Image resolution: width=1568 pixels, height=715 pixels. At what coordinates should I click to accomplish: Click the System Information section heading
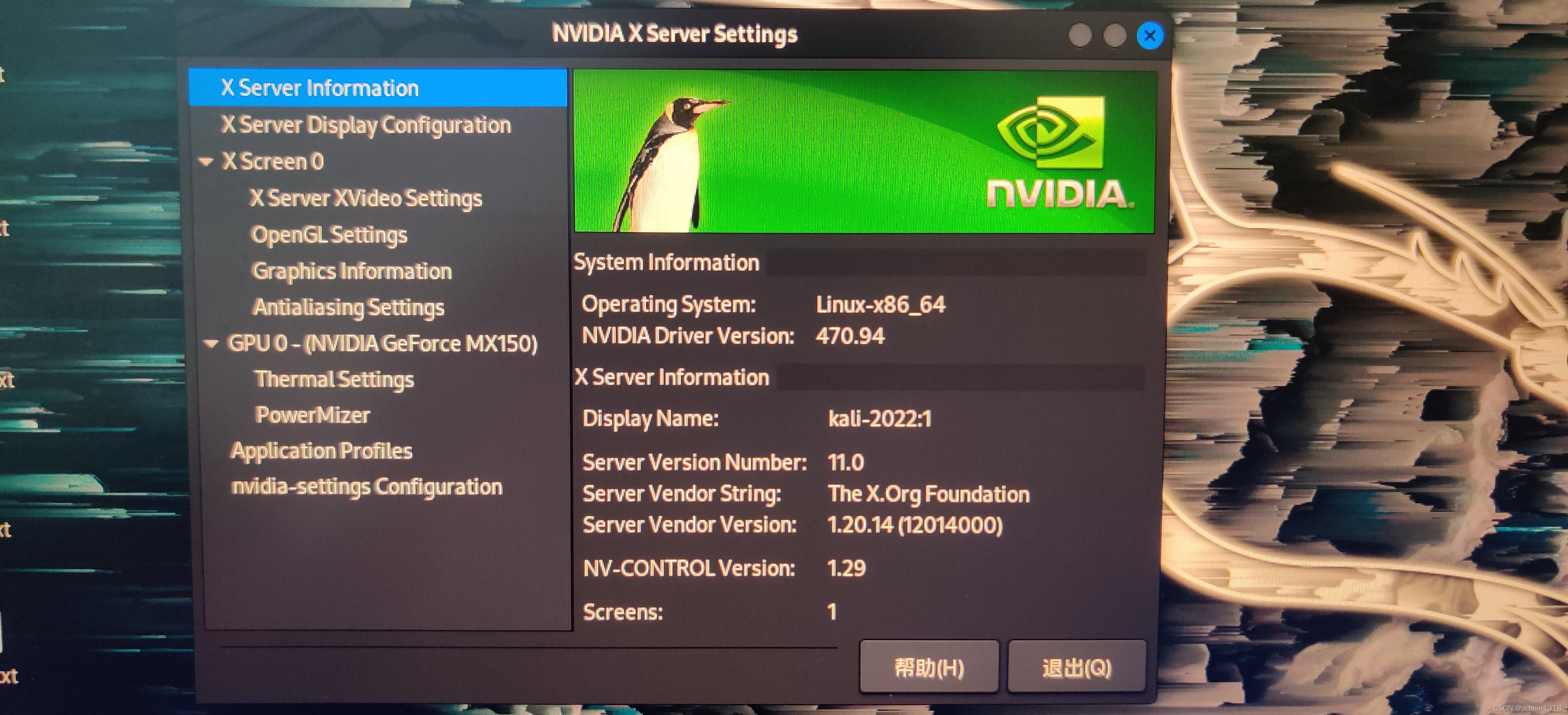(x=666, y=262)
